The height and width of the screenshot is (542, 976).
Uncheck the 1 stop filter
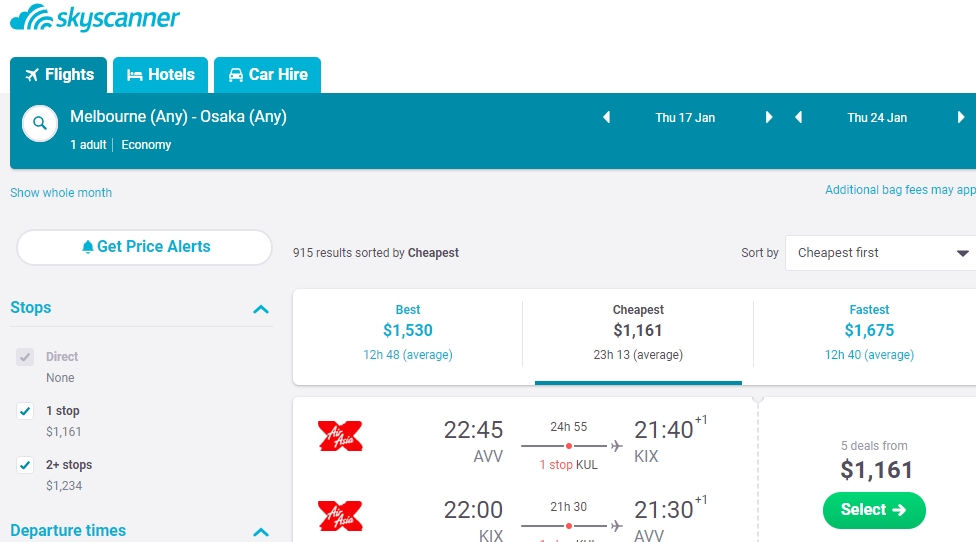[25, 411]
